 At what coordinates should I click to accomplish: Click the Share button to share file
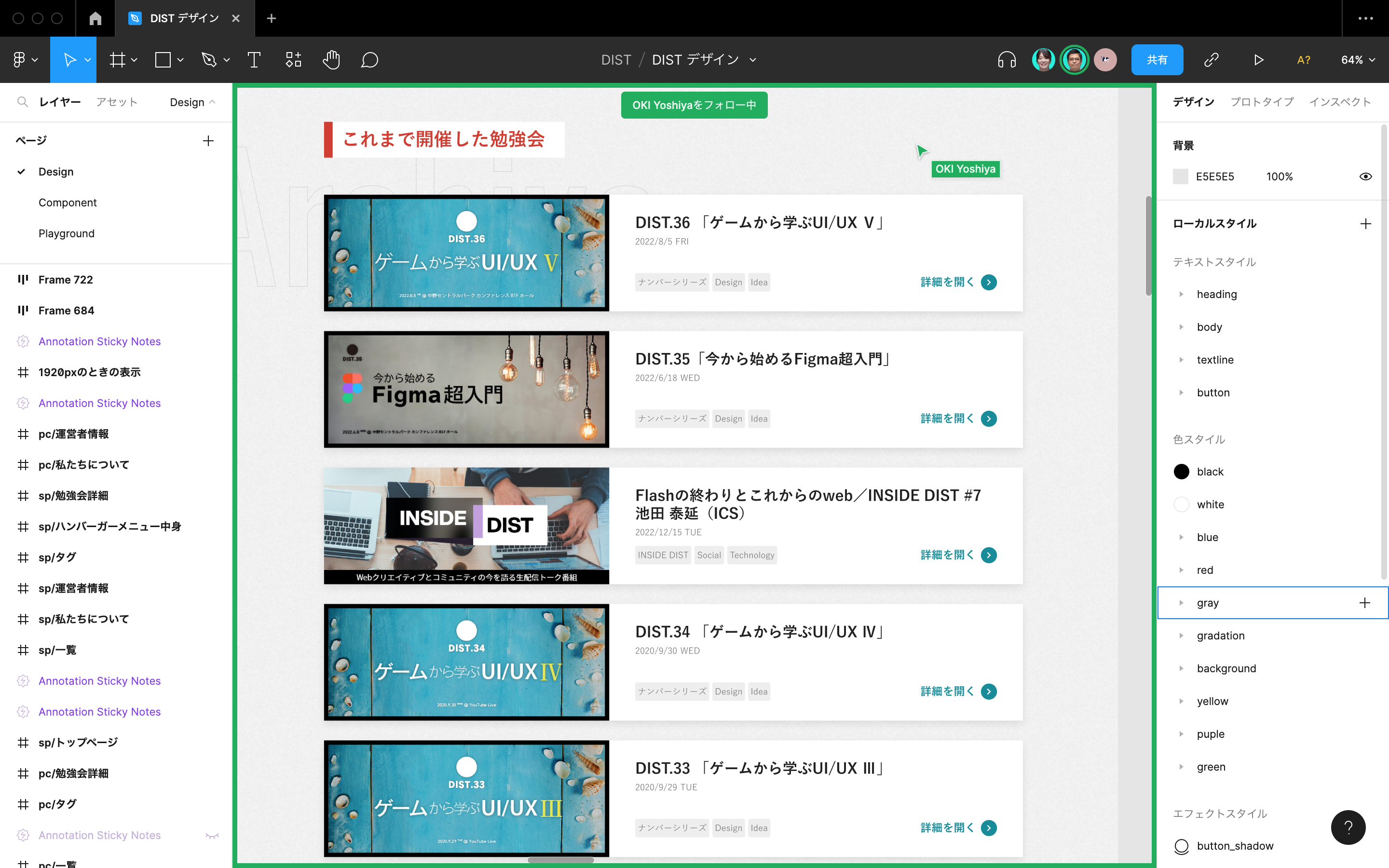(x=1158, y=59)
